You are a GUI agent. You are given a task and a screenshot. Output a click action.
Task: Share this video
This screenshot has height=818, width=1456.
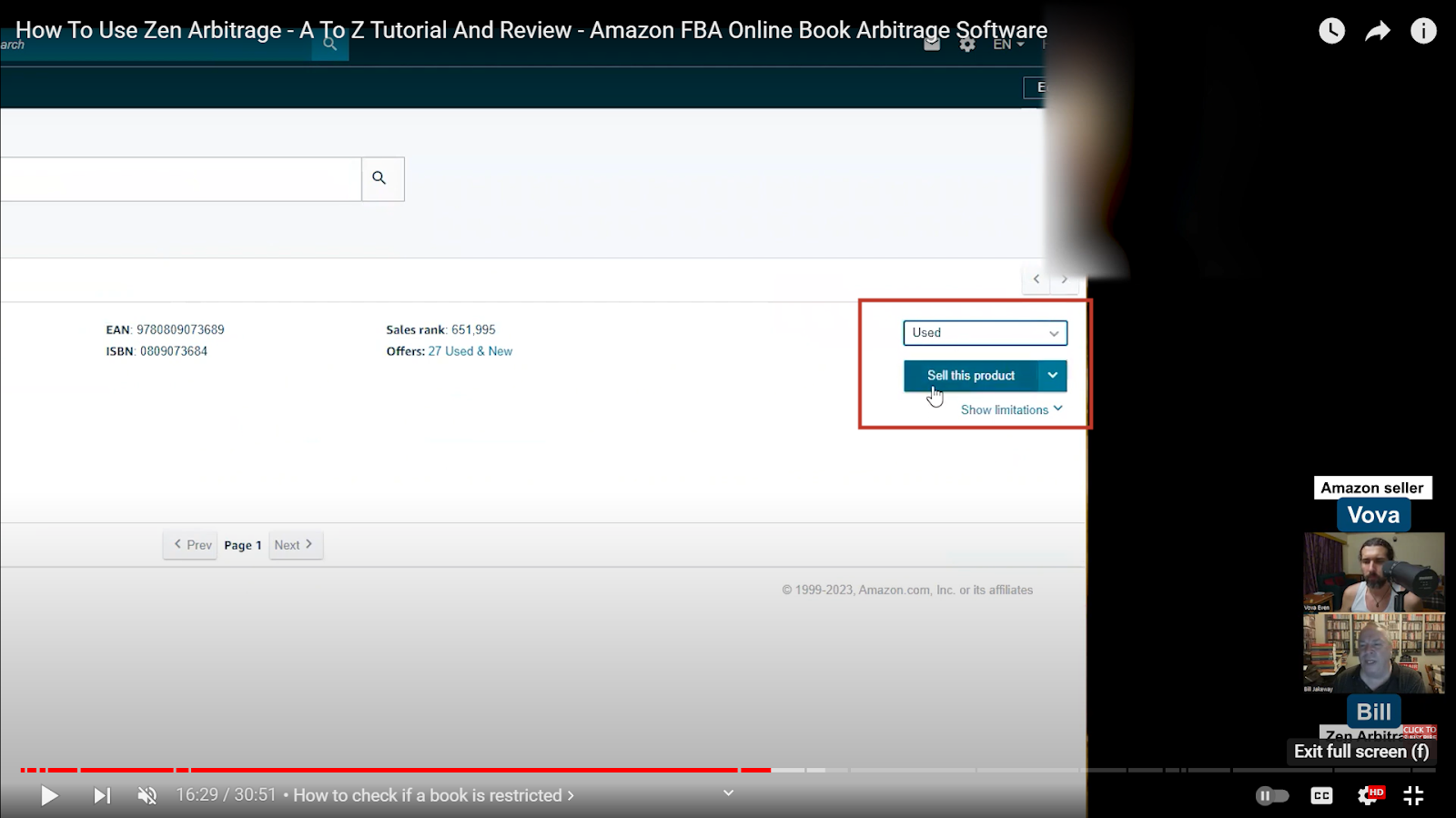1378,31
